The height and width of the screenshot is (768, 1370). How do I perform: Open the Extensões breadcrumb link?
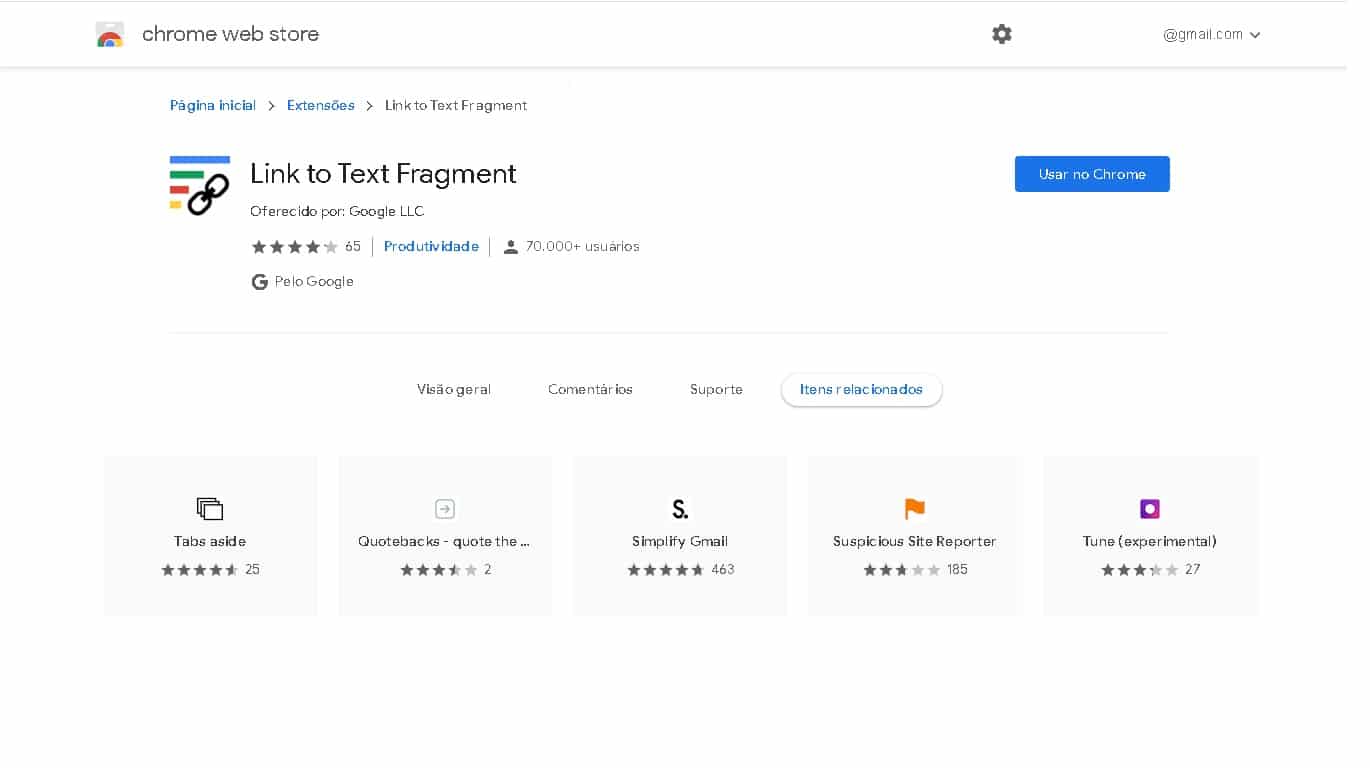coord(320,105)
